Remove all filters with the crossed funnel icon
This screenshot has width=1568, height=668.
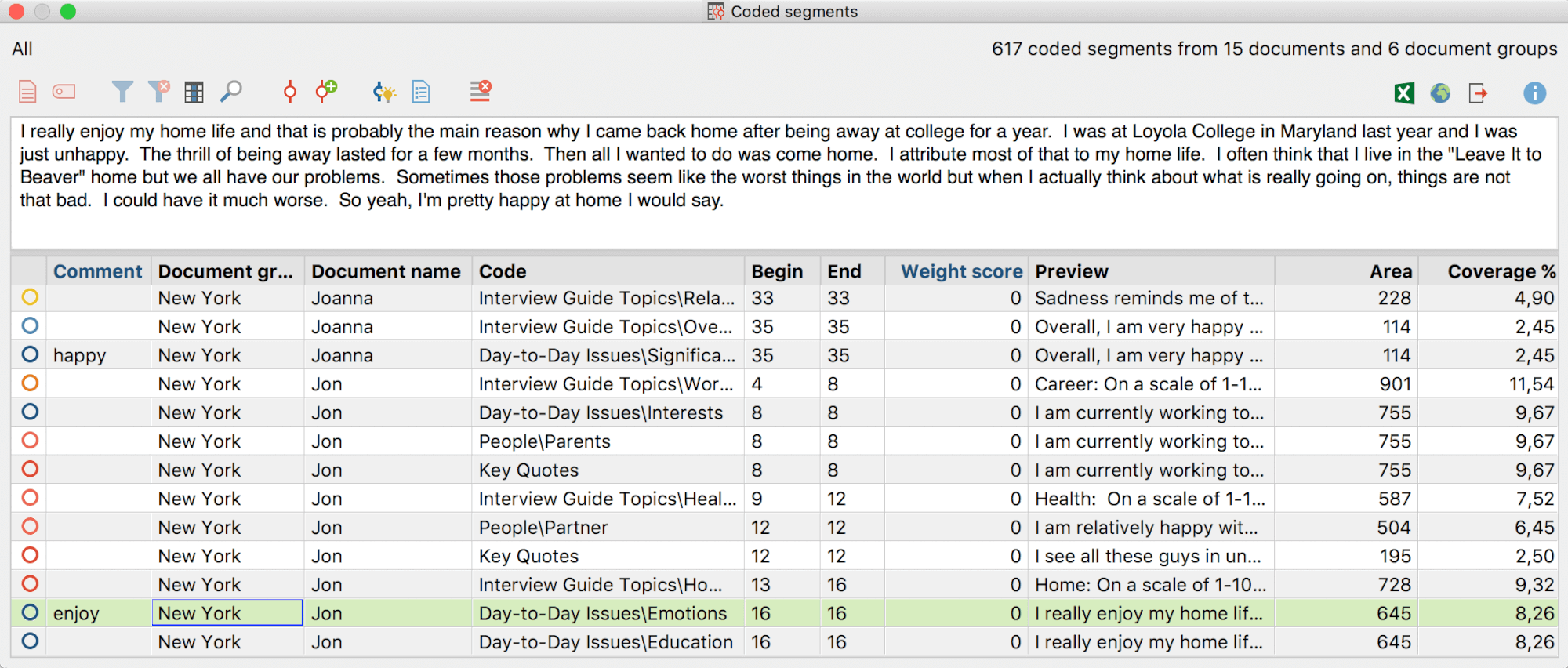(x=159, y=92)
